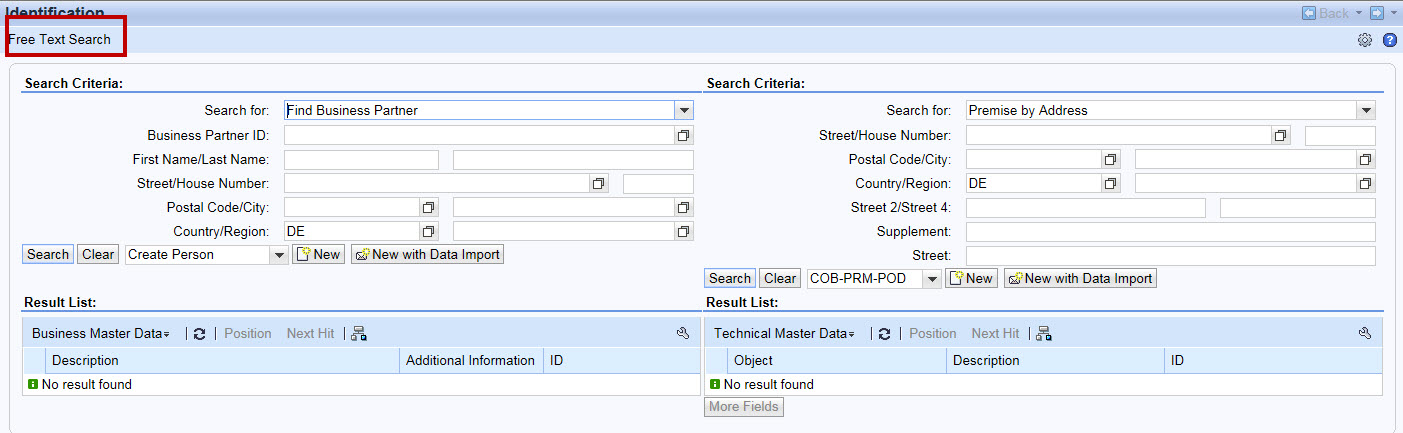Click New with Data Import for premise
Viewport: 1403px width, 433px height.
[1080, 279]
